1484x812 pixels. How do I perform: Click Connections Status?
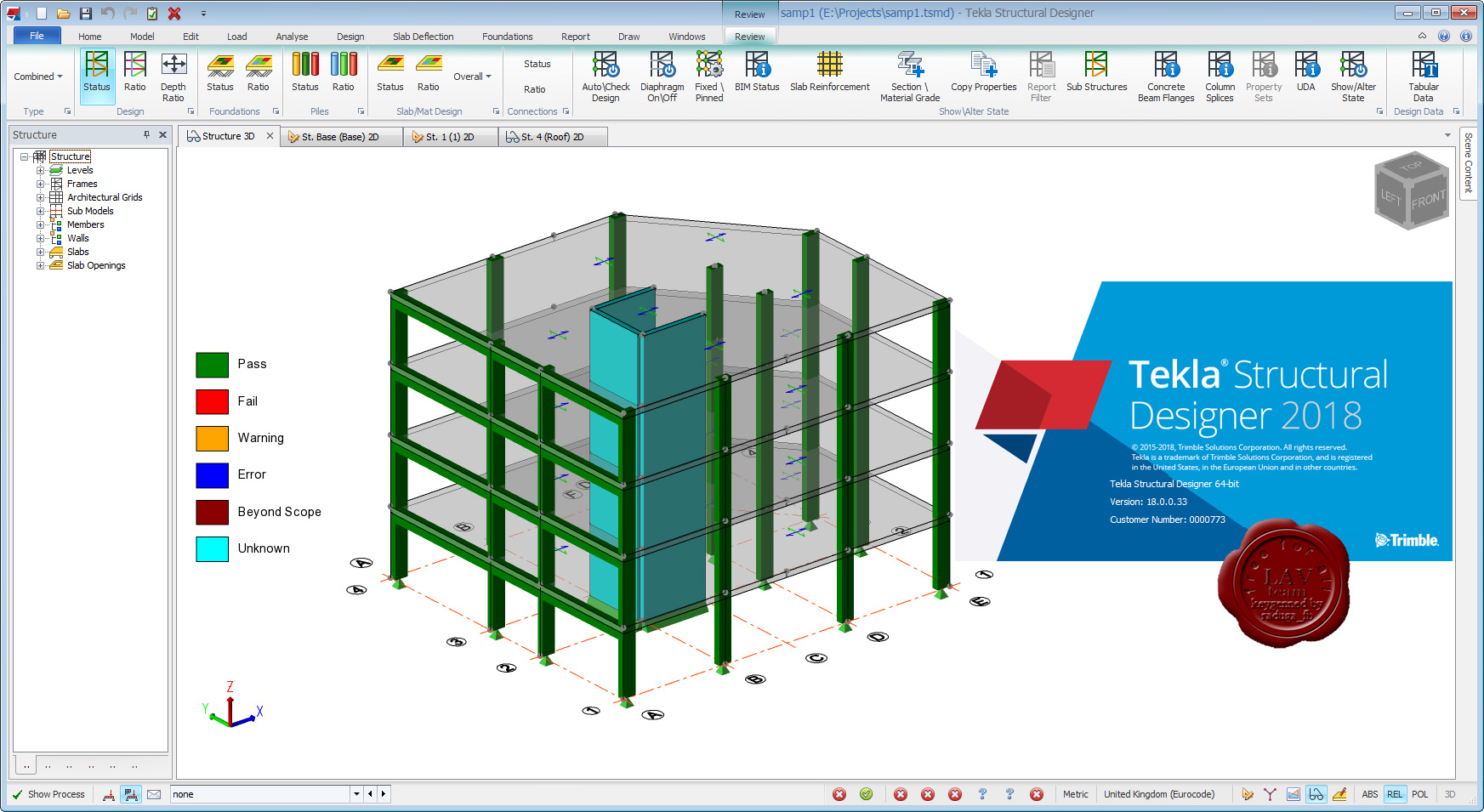tap(537, 64)
